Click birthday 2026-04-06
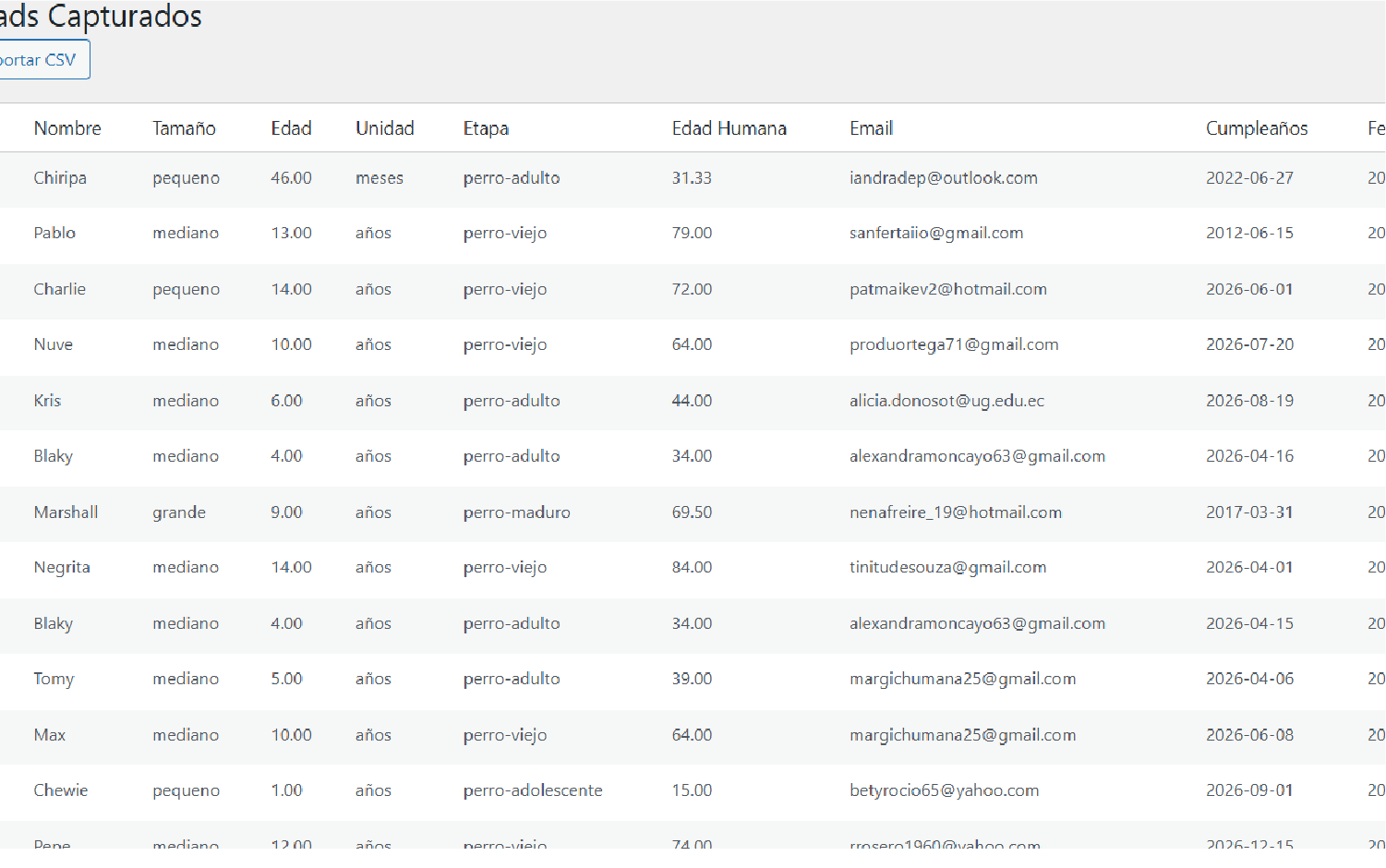The width and height of the screenshot is (1386, 868). 1249,679
